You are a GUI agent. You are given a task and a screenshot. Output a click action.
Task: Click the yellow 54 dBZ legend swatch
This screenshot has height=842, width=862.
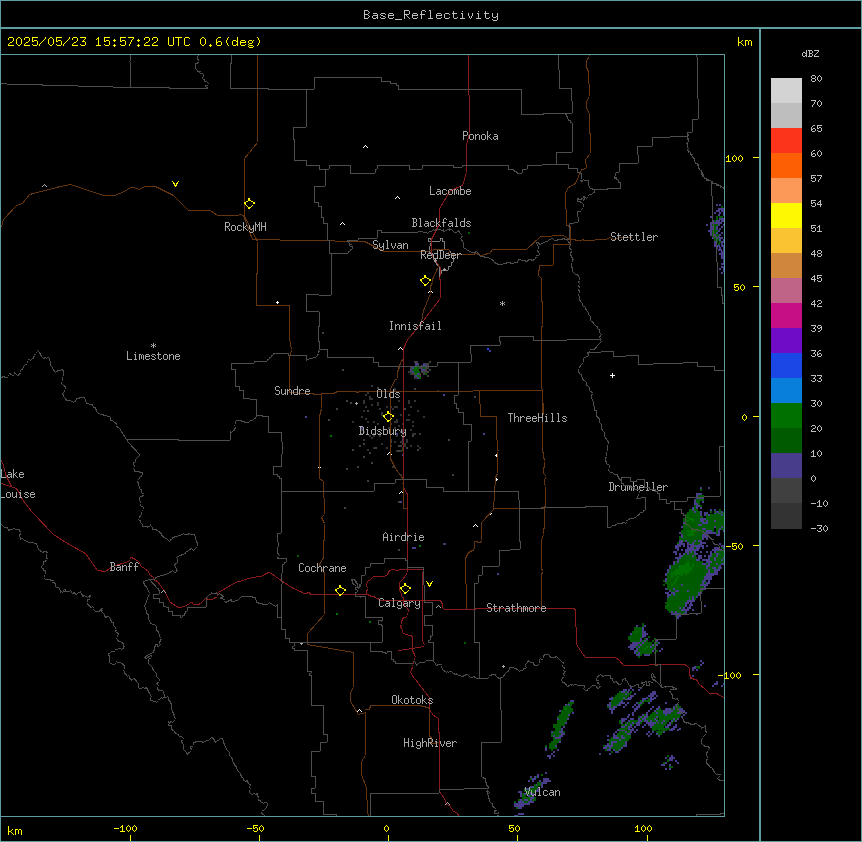click(x=786, y=215)
